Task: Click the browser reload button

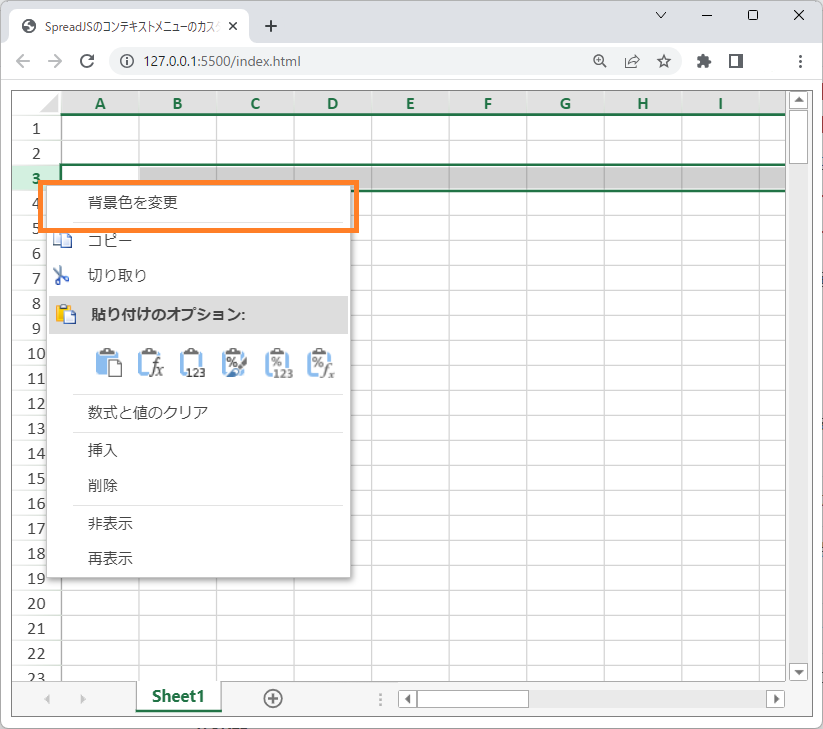Action: coord(87,61)
